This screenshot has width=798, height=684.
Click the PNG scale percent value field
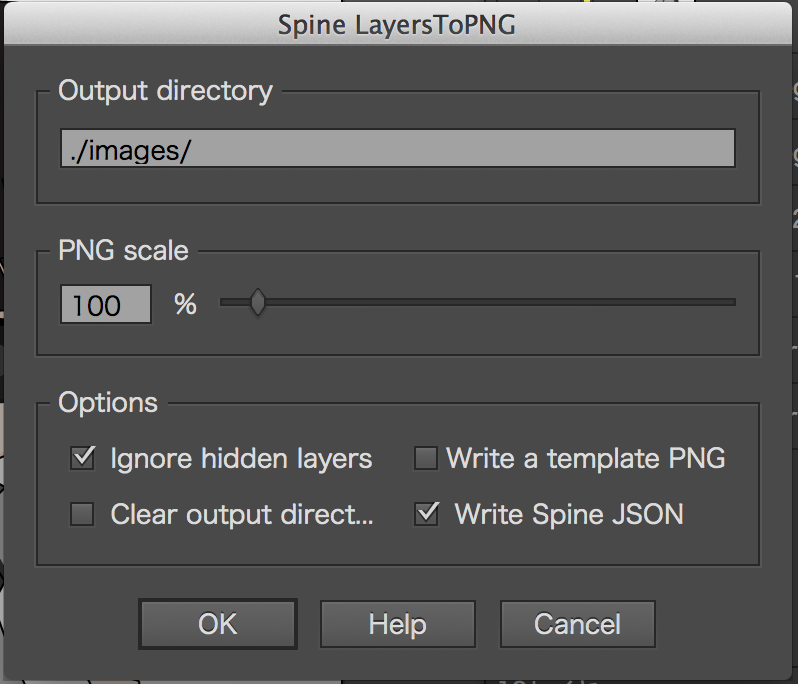pyautogui.click(x=106, y=304)
